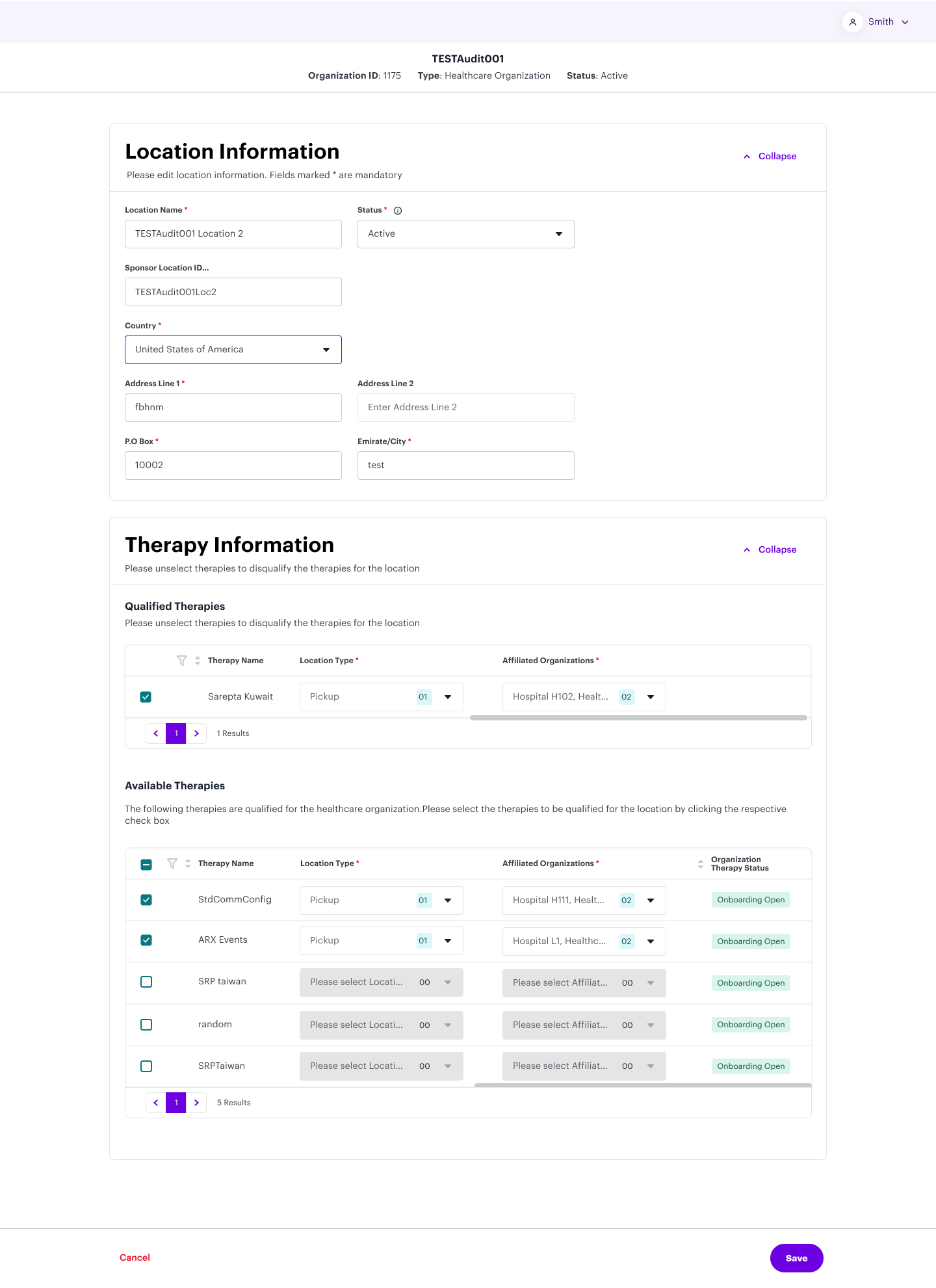Click filter icon in Available Therapies table
The image size is (936, 1288).
(172, 863)
